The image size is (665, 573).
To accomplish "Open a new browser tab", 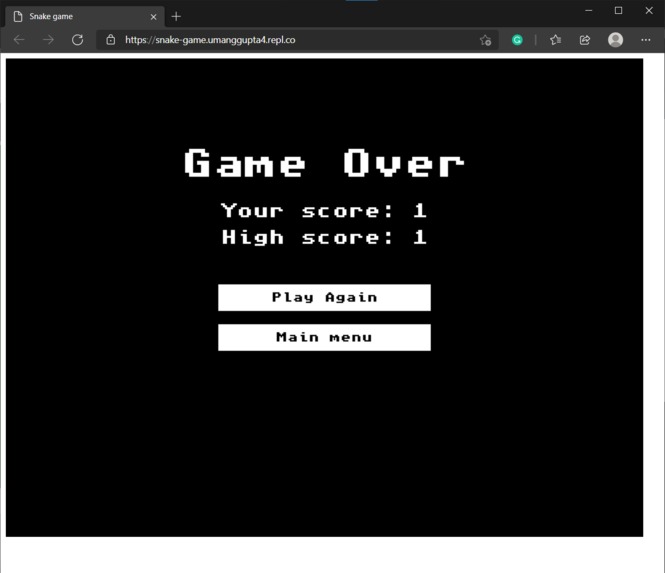I will (176, 17).
